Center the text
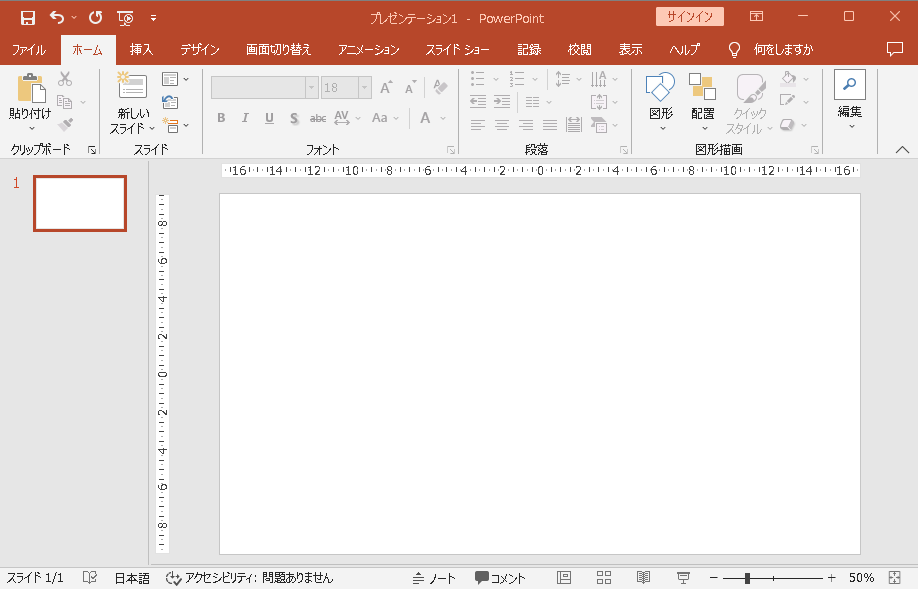Image resolution: width=918 pixels, height=589 pixels. [x=502, y=124]
